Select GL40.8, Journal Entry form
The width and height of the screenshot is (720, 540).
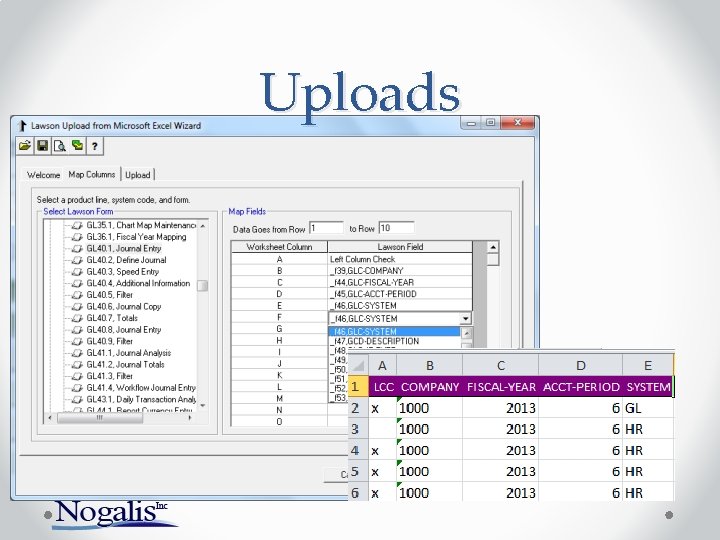124,330
